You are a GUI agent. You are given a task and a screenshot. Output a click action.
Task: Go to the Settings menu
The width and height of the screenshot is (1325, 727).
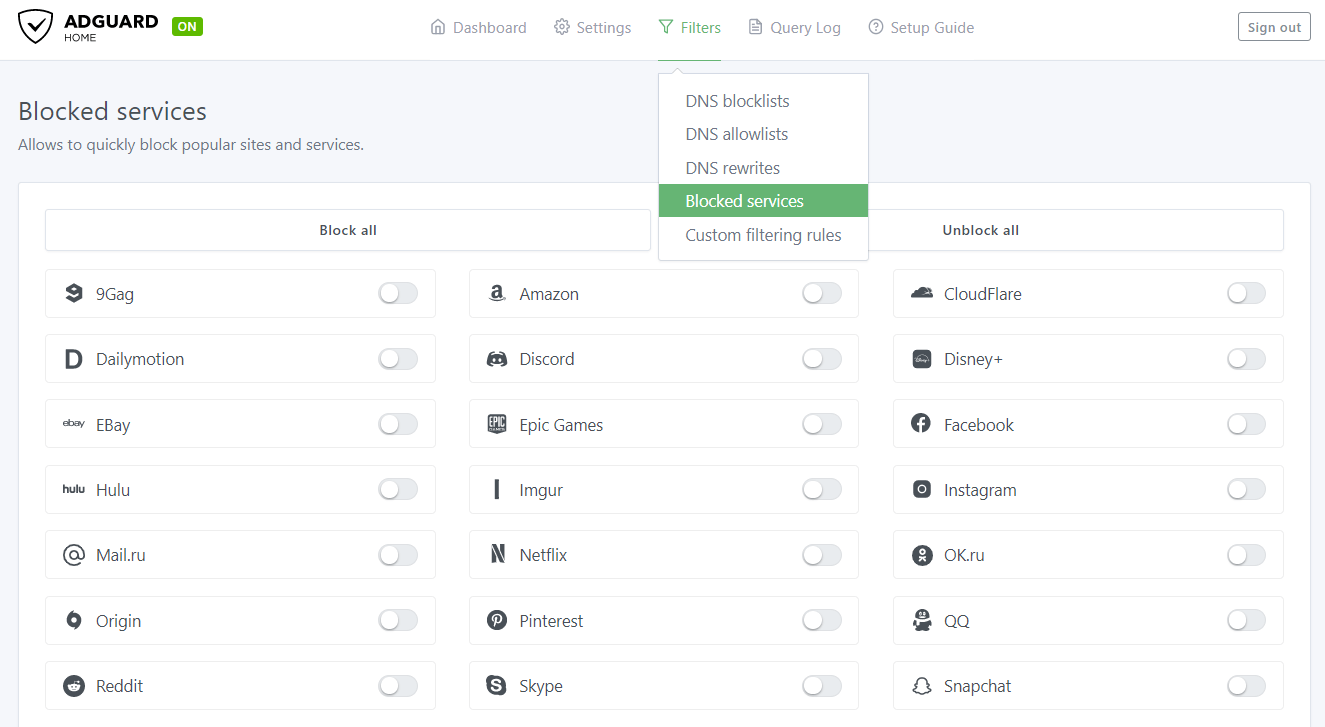tap(592, 28)
